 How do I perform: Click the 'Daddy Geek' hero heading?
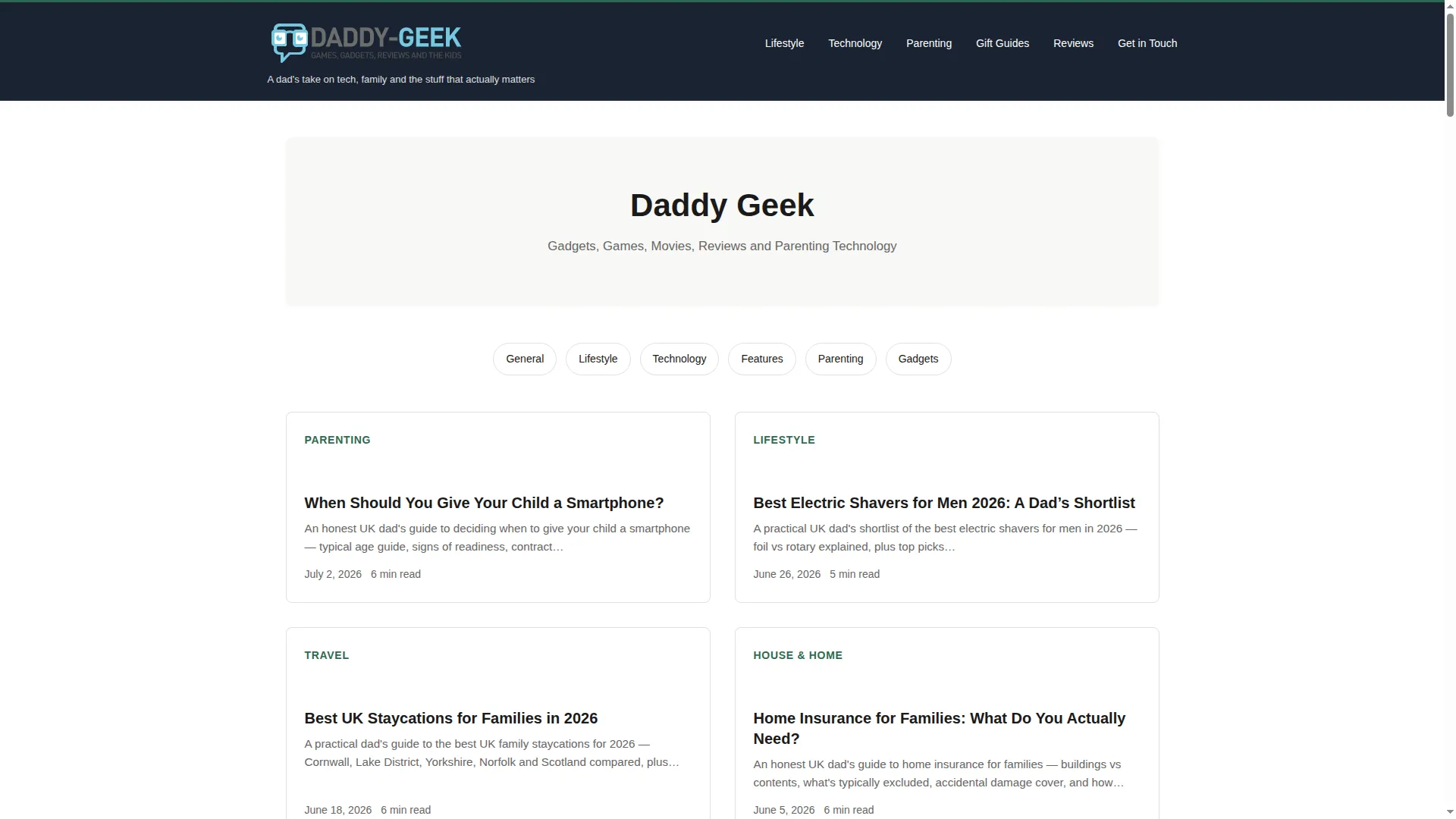pyautogui.click(x=722, y=206)
